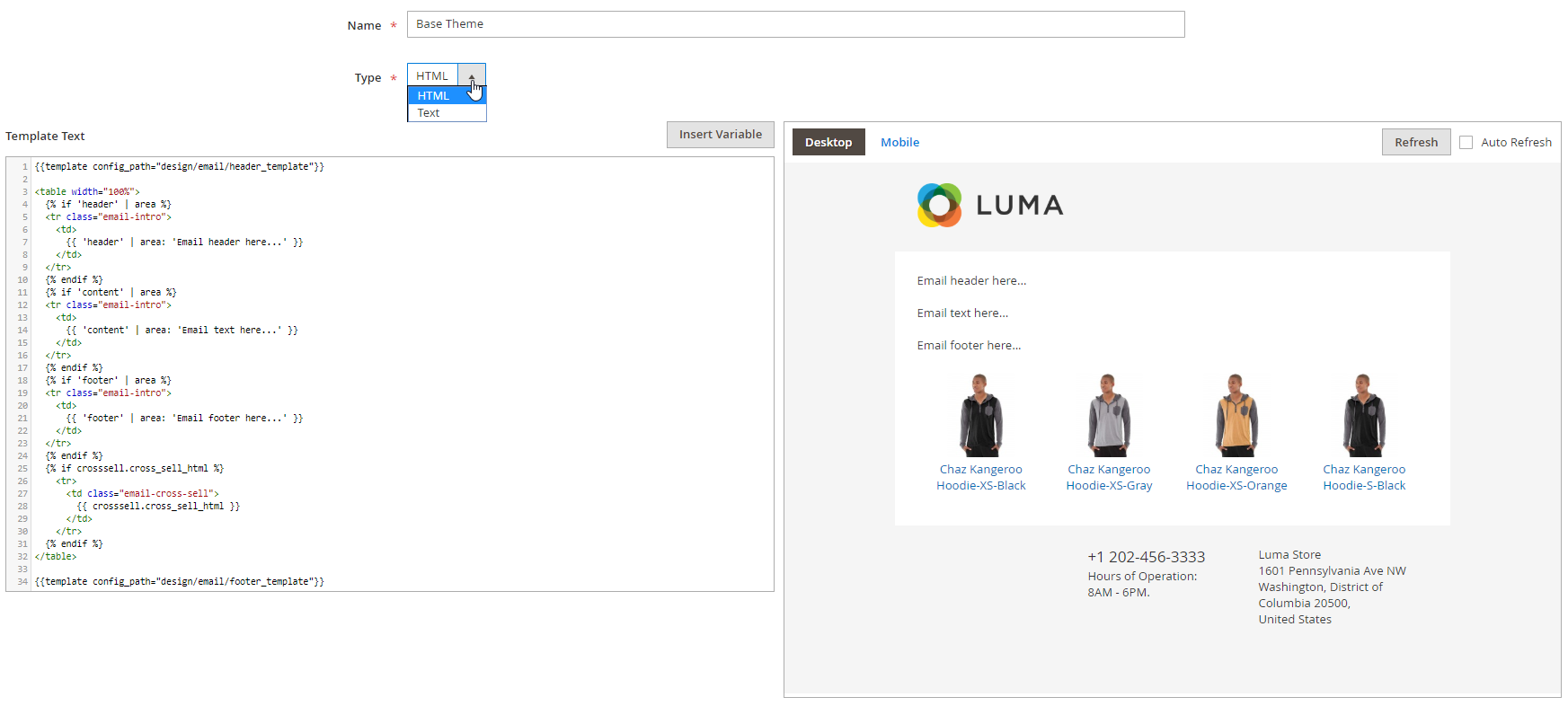
Task: Choose Text from the Type dropdown list
Action: 429,113
